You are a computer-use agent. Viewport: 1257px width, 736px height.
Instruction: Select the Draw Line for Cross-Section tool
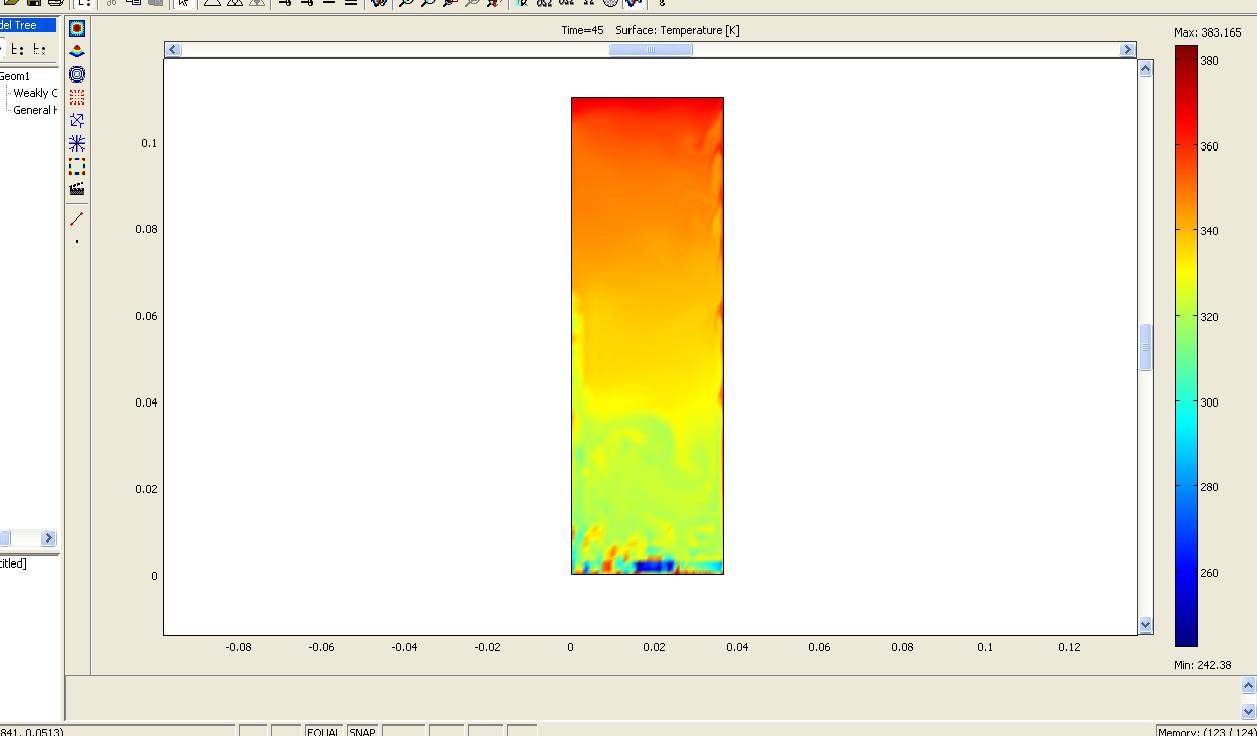[77, 218]
